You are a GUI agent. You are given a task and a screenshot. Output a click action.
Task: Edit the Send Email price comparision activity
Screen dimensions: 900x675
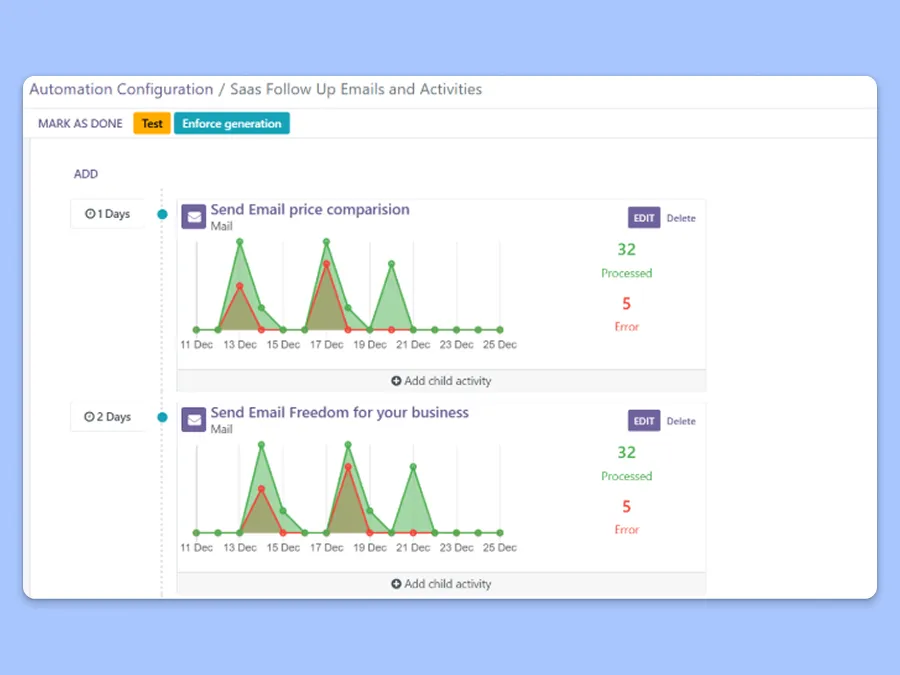644,218
